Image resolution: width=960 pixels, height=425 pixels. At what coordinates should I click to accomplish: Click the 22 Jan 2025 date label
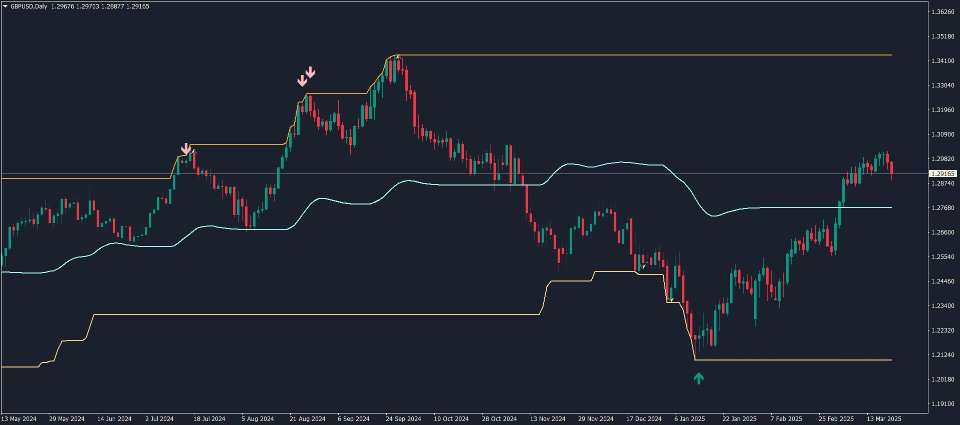(741, 419)
